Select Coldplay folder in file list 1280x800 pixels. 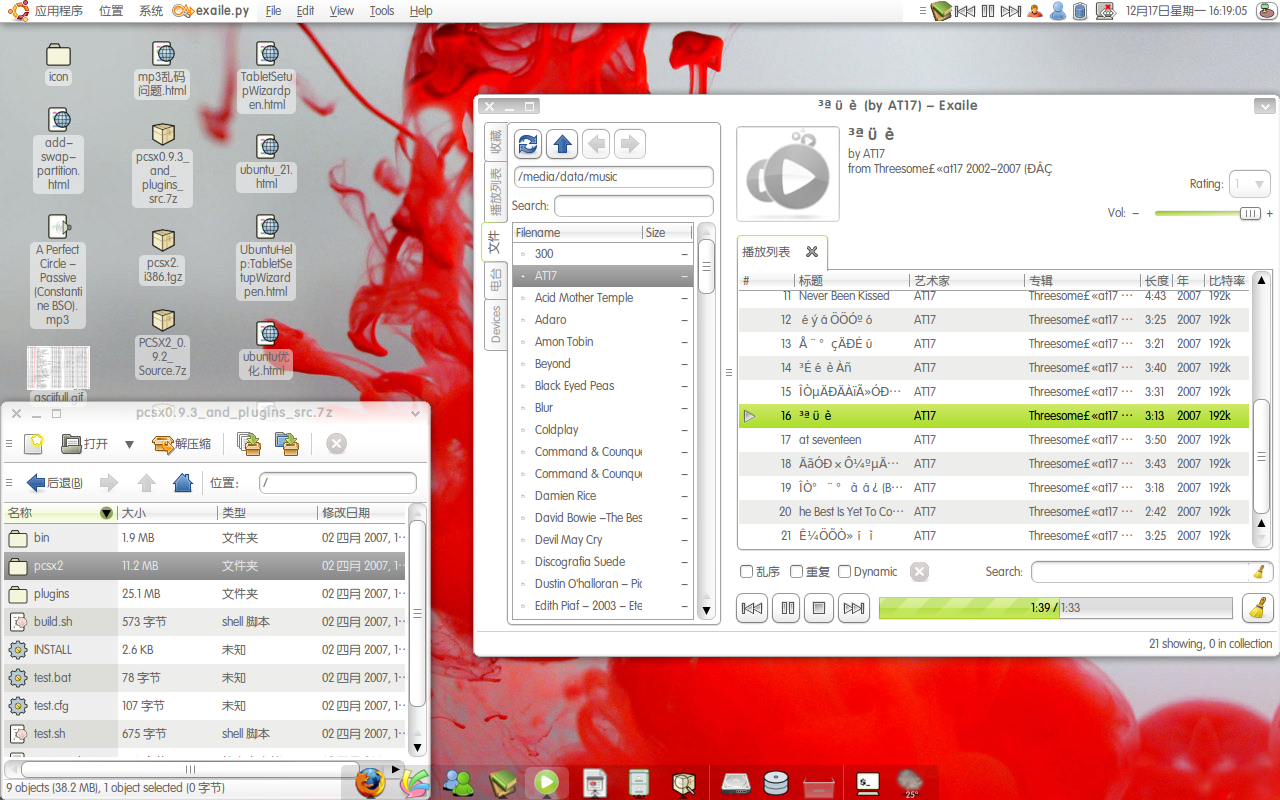(602, 430)
